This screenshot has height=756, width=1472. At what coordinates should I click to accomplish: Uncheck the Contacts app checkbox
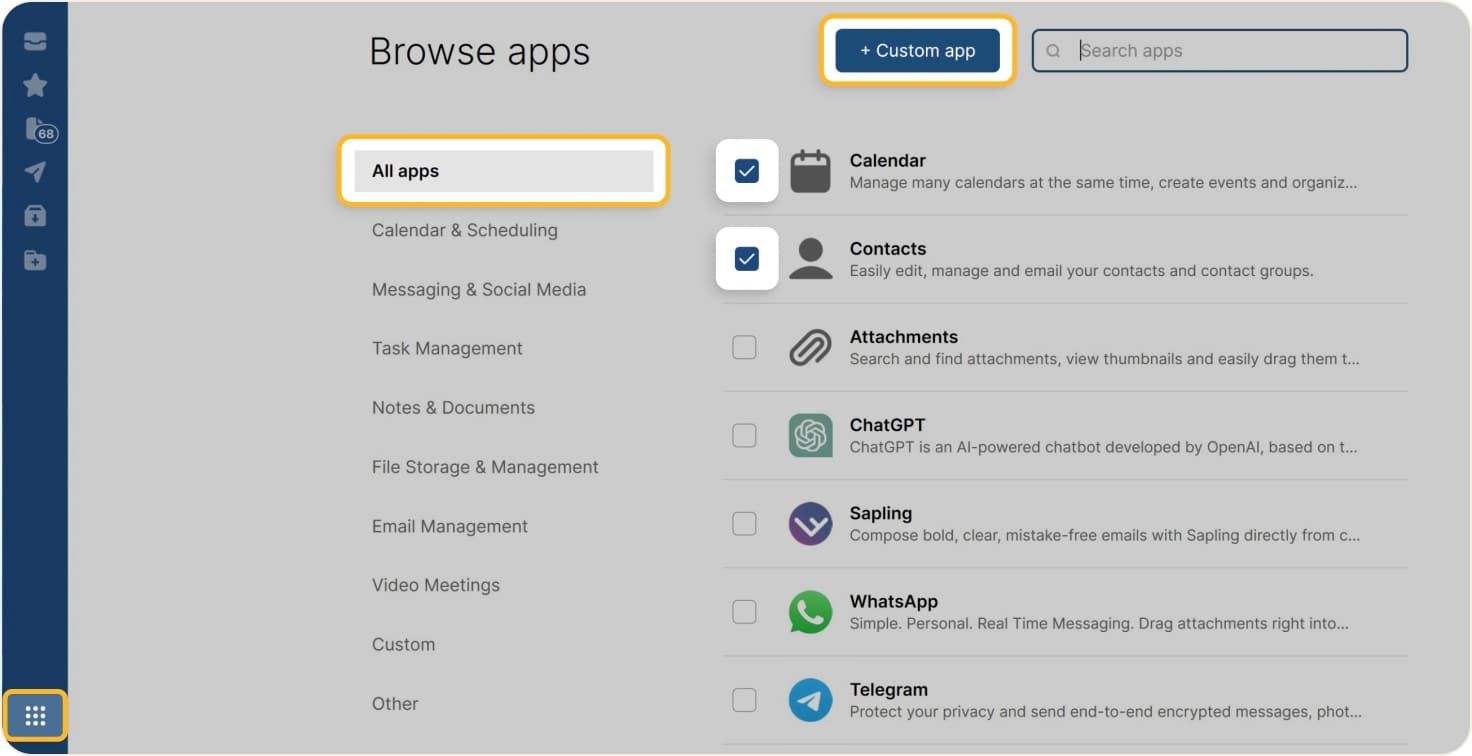[746, 259]
